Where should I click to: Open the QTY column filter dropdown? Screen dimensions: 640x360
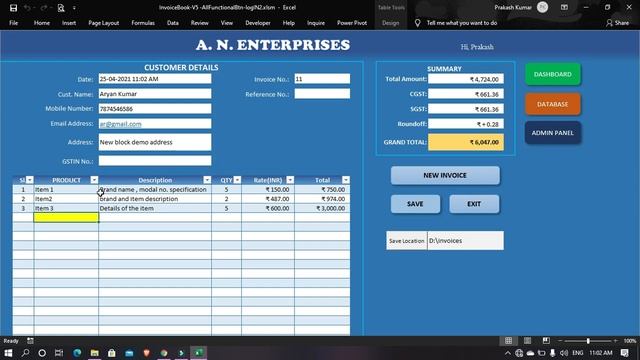coord(237,180)
